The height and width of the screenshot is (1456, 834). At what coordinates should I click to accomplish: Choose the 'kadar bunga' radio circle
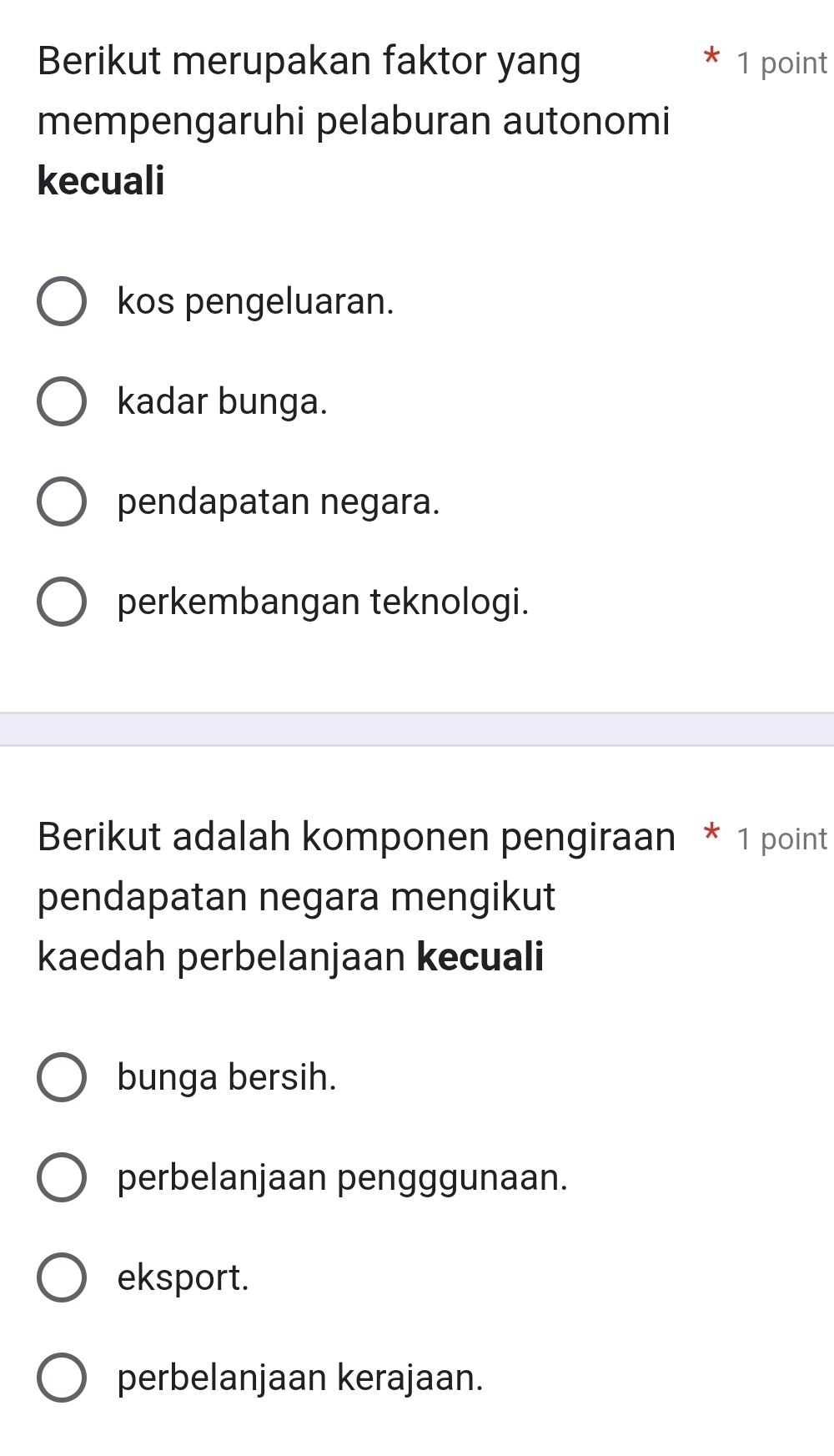[x=61, y=402]
